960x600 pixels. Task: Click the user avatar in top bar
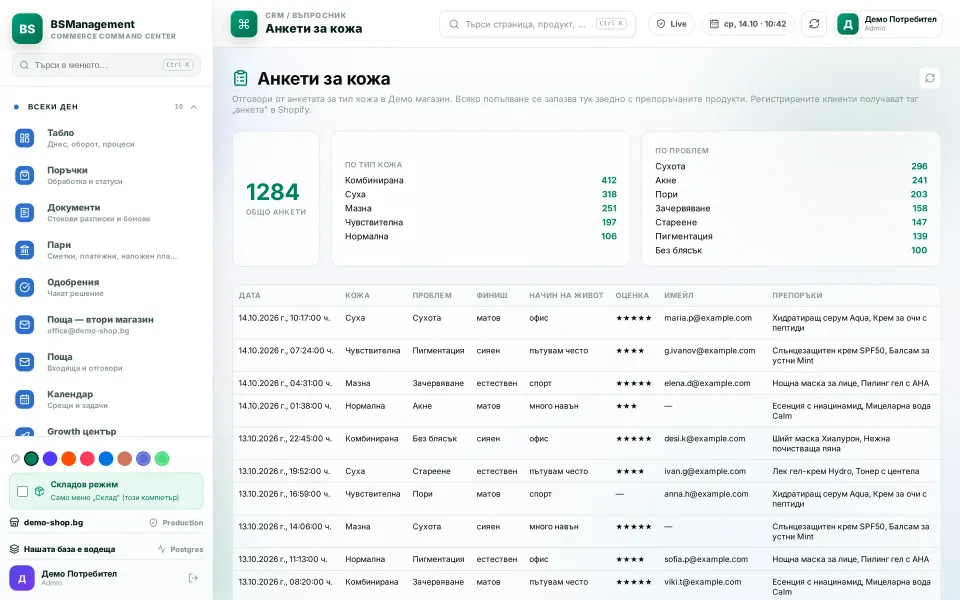tap(848, 24)
